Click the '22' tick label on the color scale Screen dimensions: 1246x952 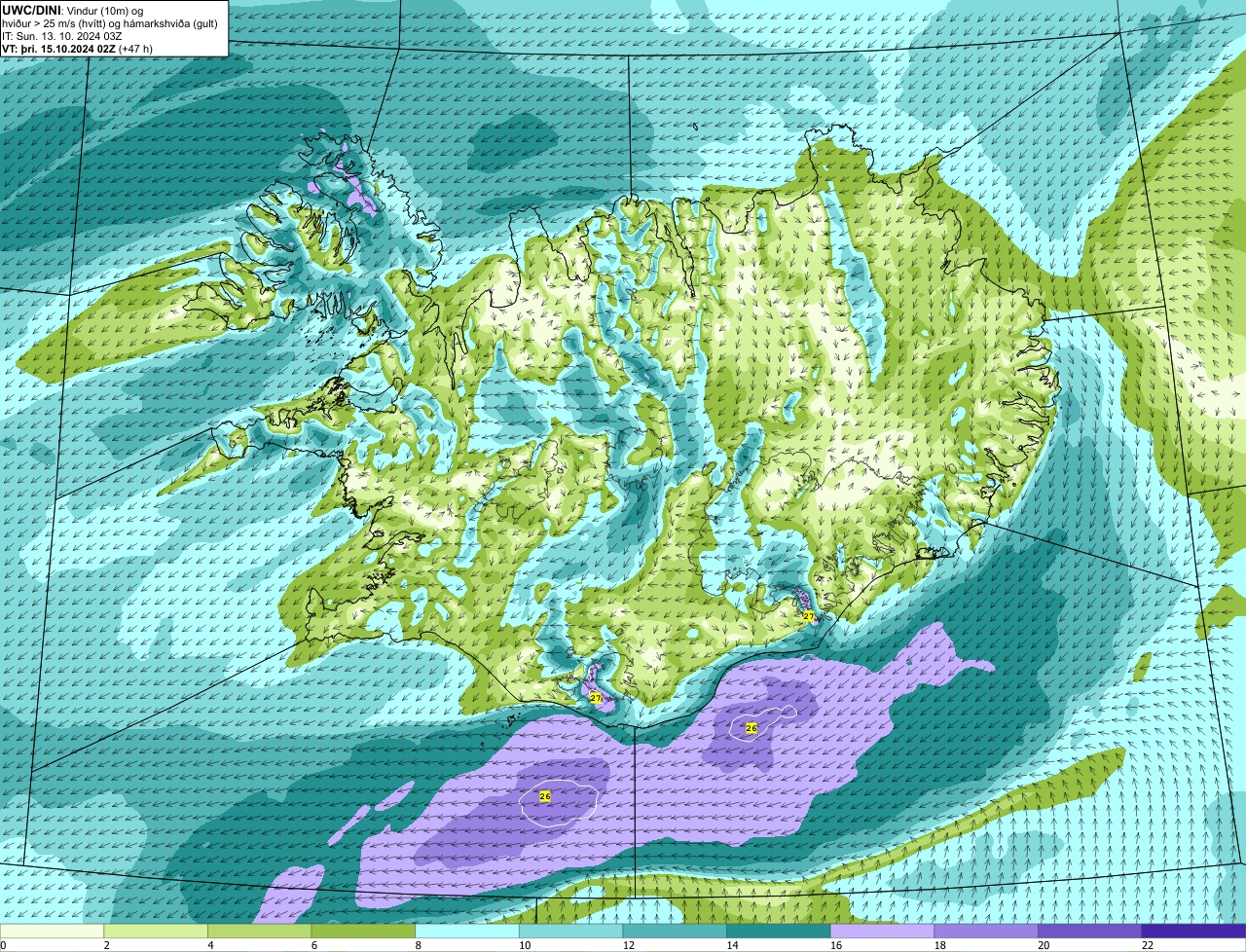tap(1147, 945)
